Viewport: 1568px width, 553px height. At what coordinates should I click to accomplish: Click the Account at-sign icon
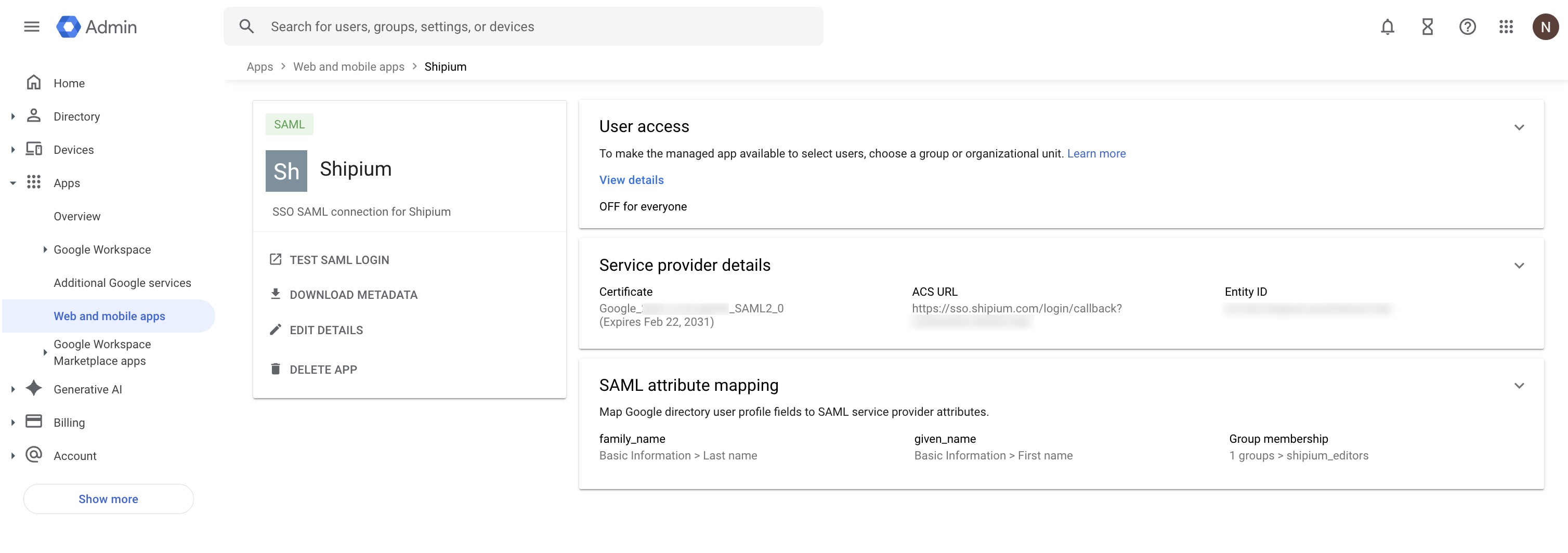tap(34, 455)
